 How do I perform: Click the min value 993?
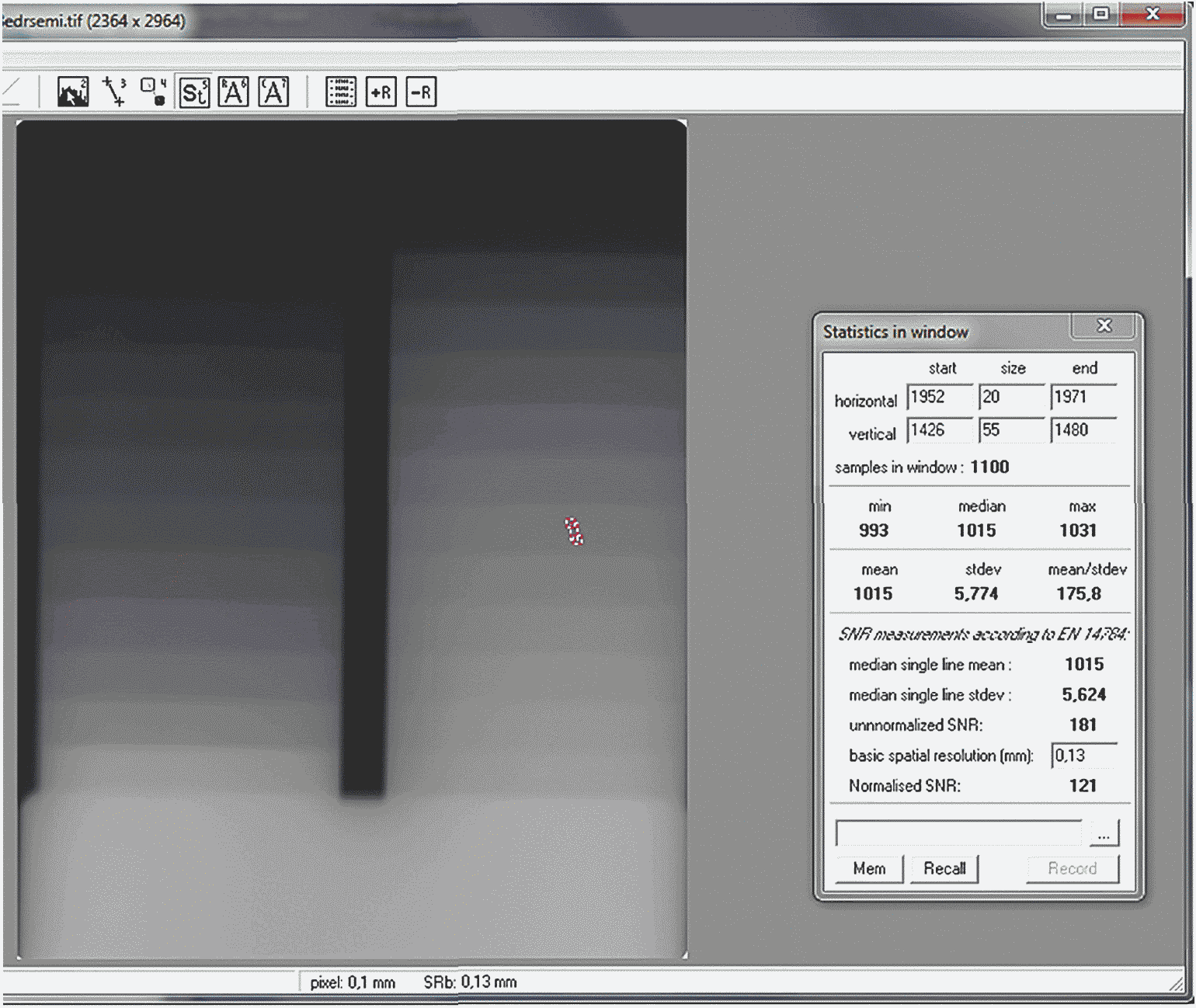pos(874,530)
